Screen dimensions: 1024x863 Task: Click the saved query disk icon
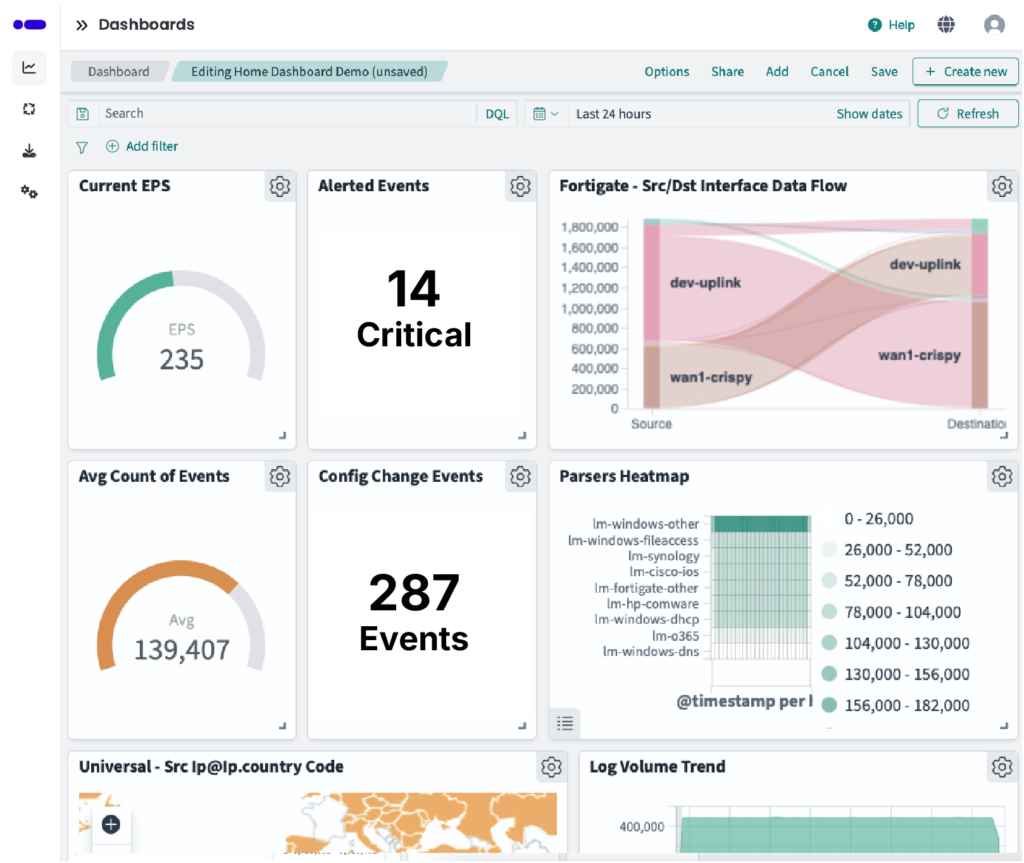click(x=82, y=114)
